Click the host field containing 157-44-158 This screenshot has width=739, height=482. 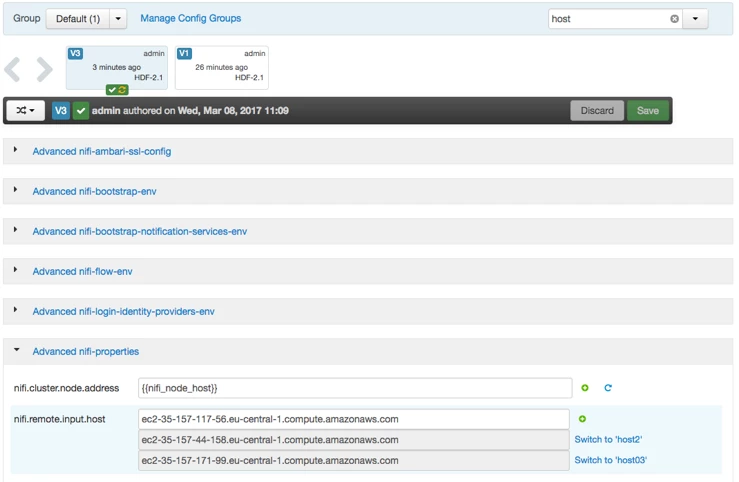click(353, 440)
